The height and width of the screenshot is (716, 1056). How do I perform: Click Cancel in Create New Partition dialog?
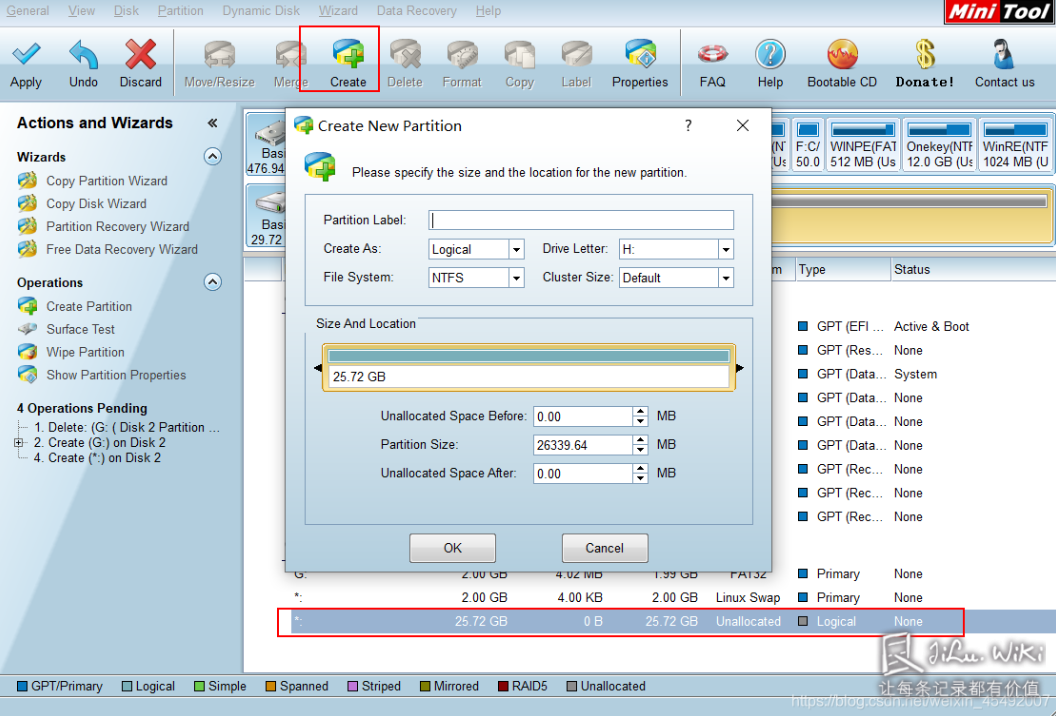pos(605,548)
